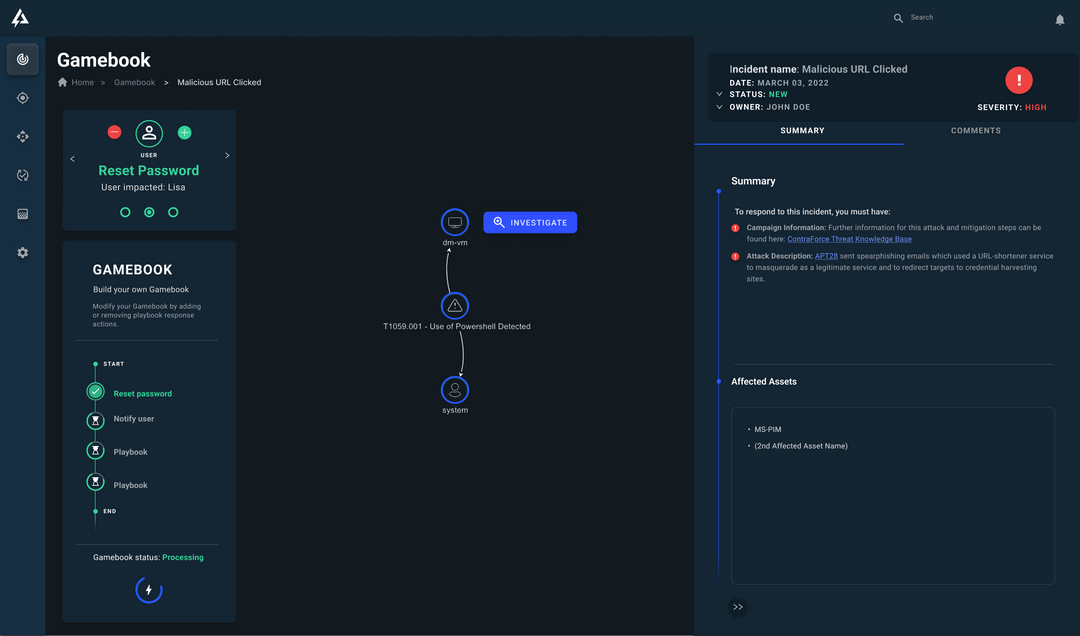Click the home icon in breadcrumb
Image resolution: width=1080 pixels, height=636 pixels.
coord(63,82)
